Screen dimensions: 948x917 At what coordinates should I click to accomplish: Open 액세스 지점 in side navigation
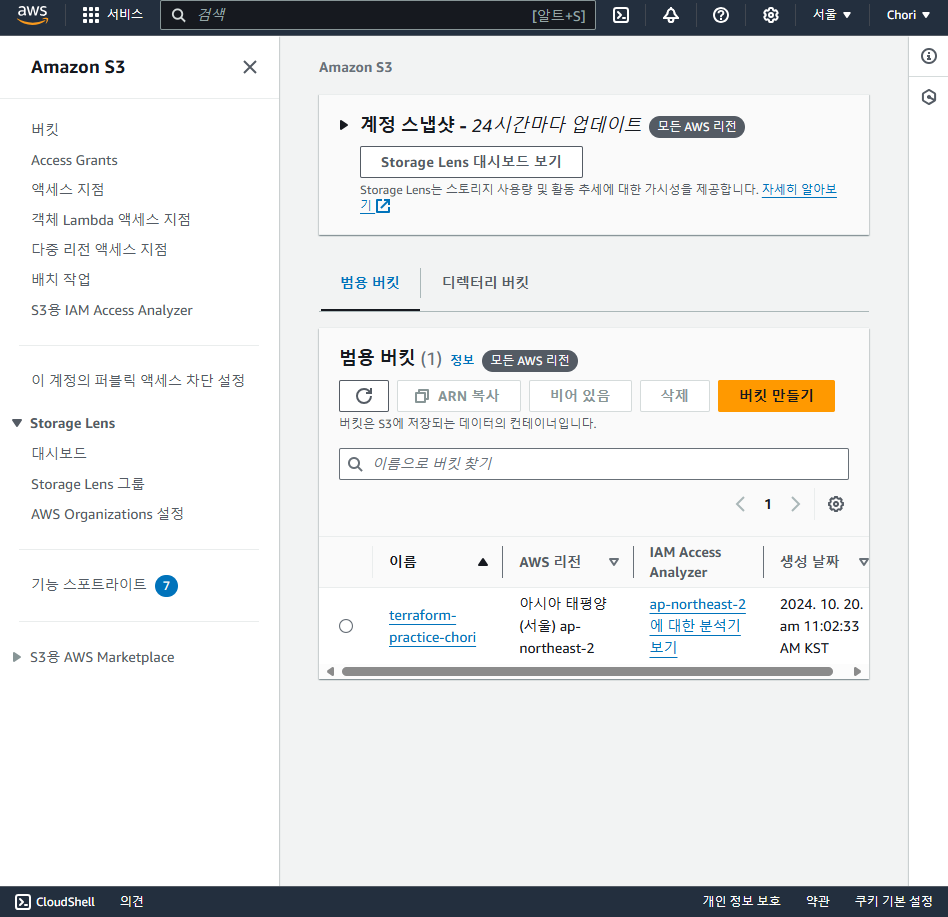point(68,190)
